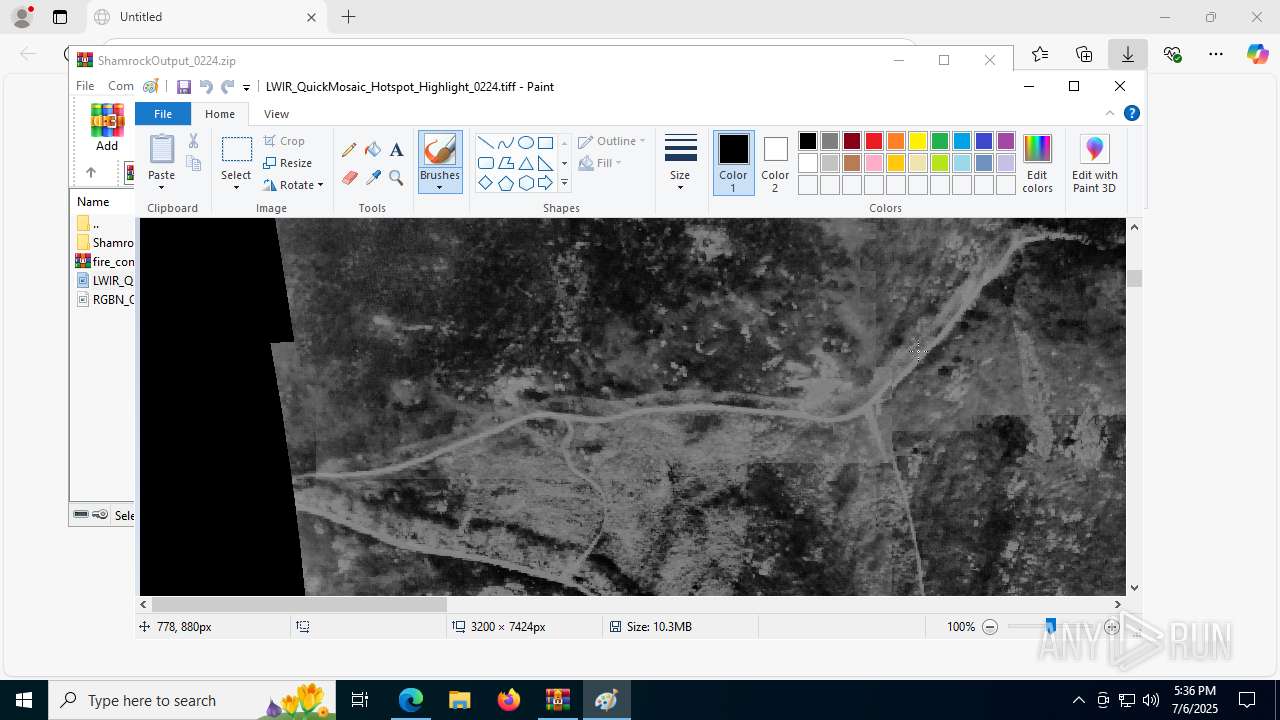
Task: Choose the Oval shape
Action: pyautogui.click(x=525, y=142)
